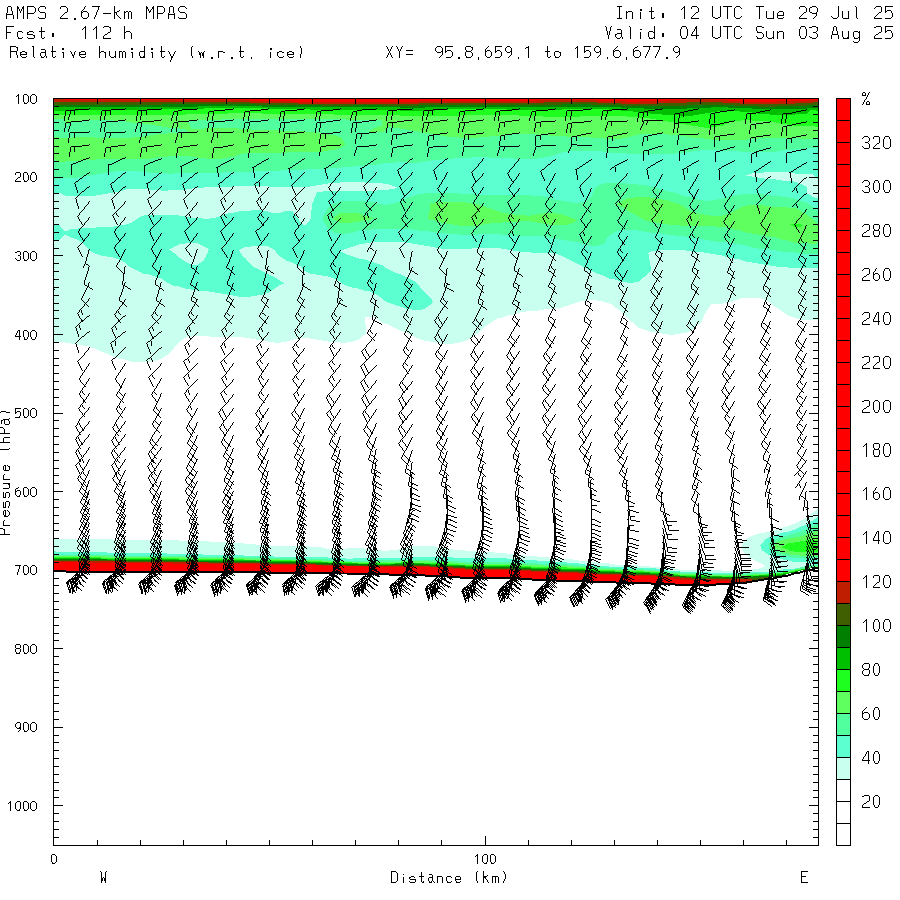
Task: Click the '0' distance axis label
Action: (x=54, y=859)
